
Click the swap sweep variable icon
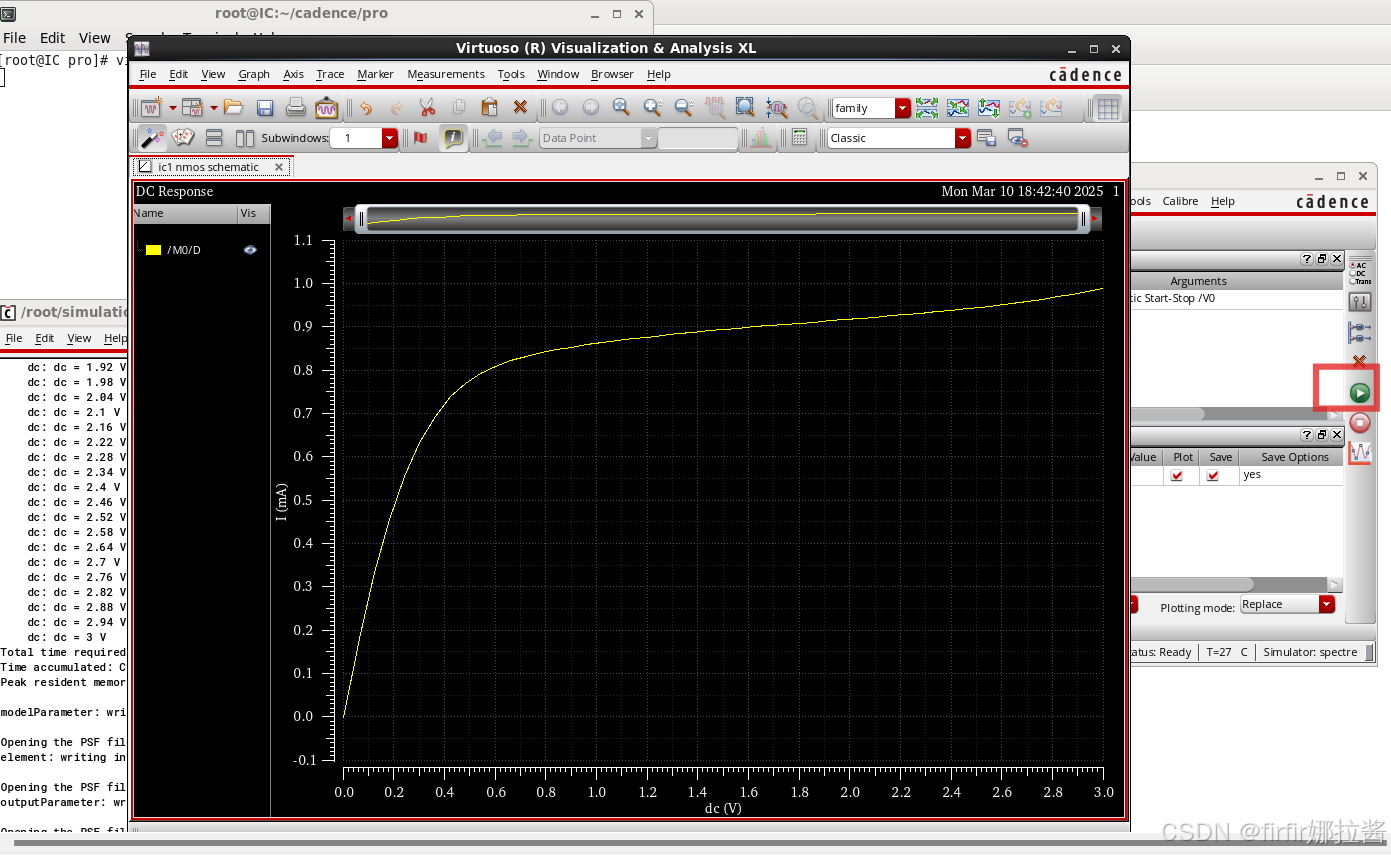tap(989, 108)
